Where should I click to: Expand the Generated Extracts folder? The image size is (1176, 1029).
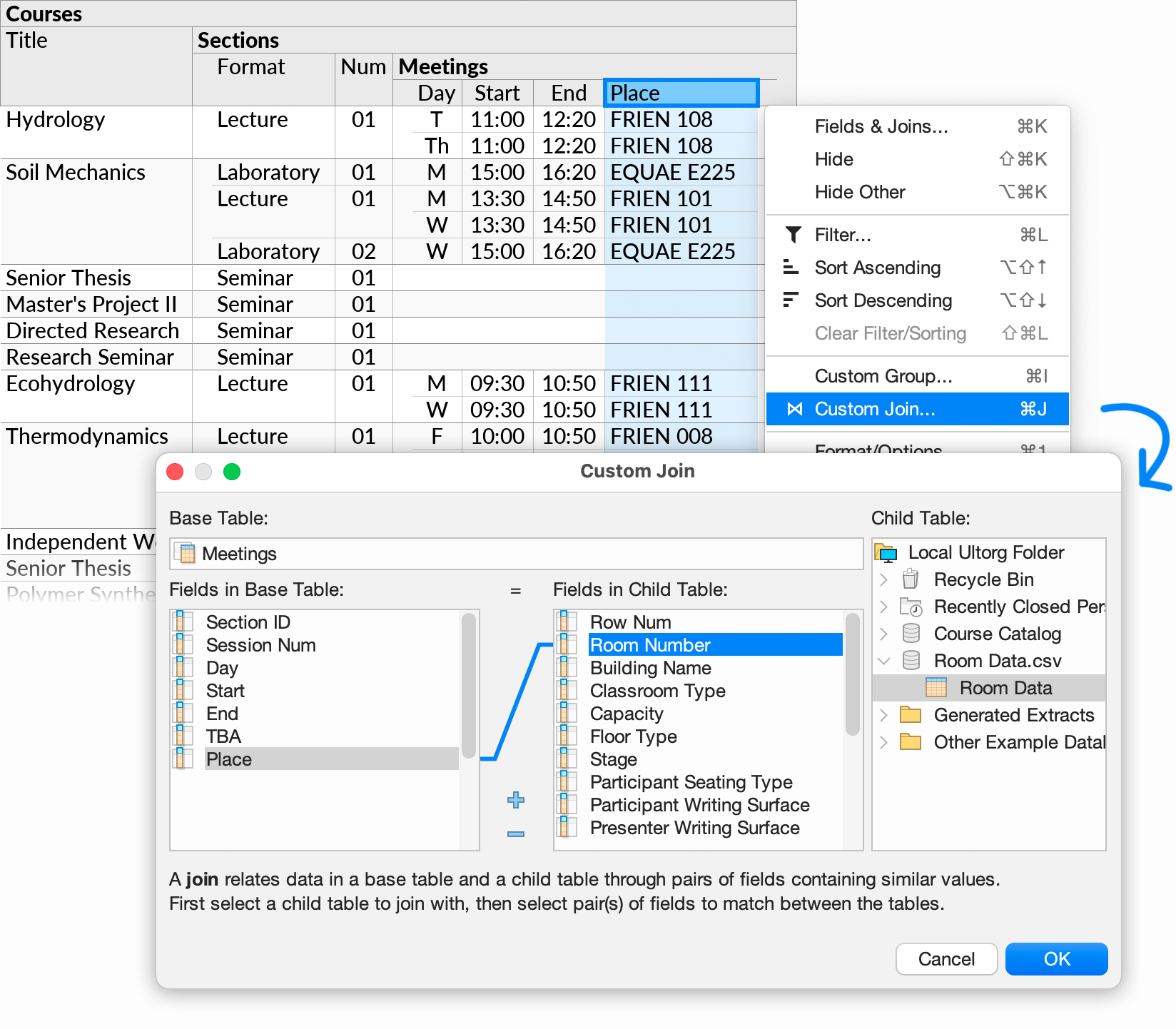[884, 715]
